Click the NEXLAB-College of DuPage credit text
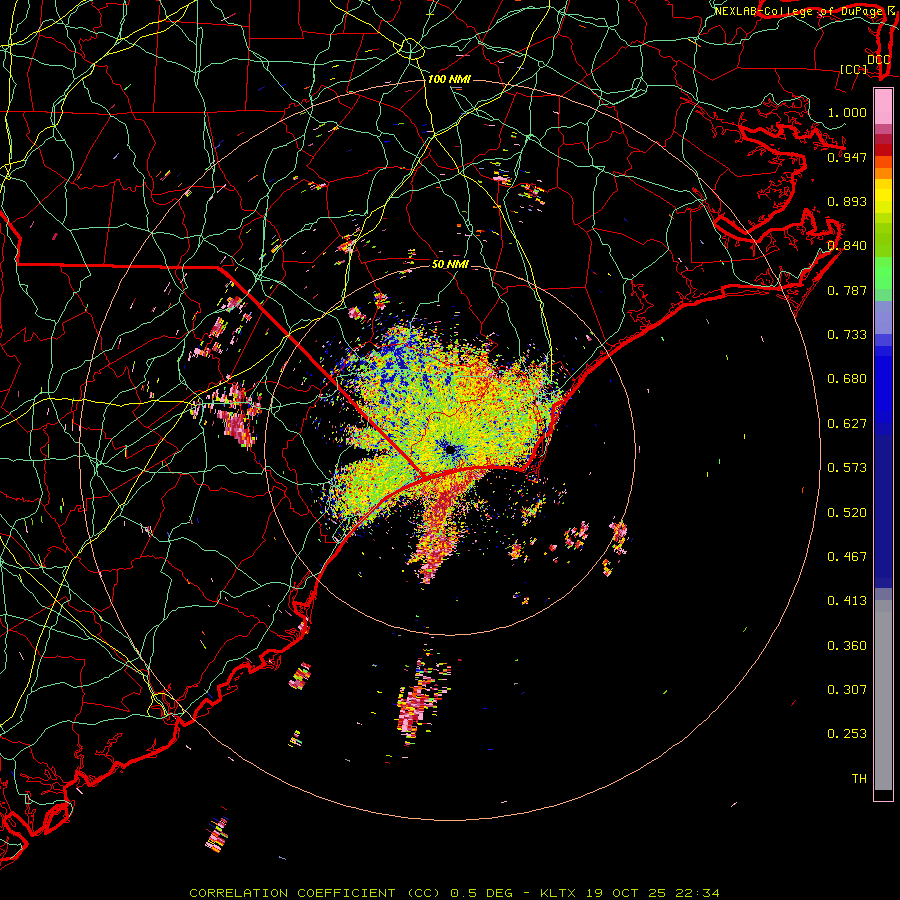Viewport: 900px width, 900px height. pyautogui.click(x=799, y=11)
